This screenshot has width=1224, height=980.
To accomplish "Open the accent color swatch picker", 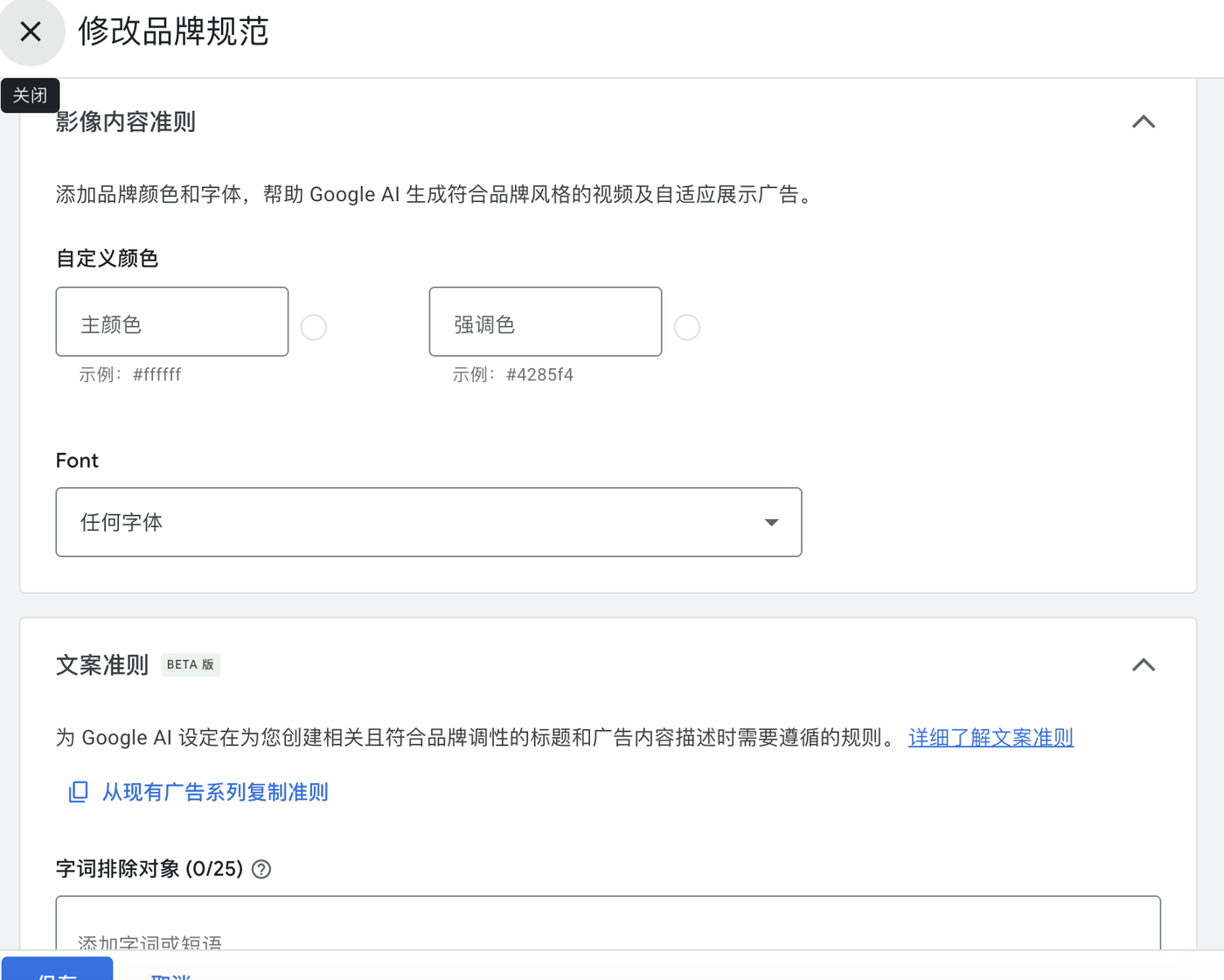I will click(x=687, y=327).
